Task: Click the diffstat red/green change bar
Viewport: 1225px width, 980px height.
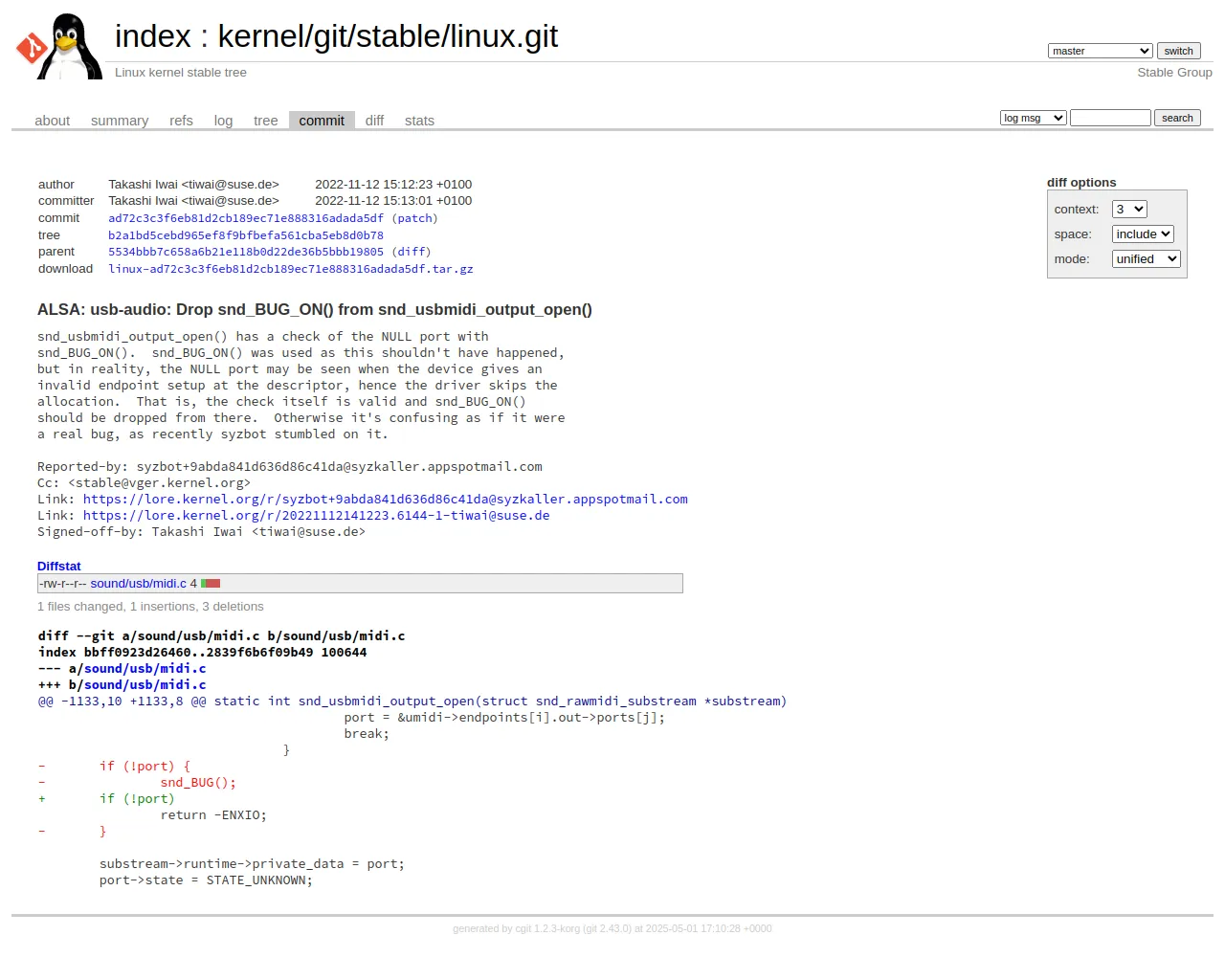Action: 211,584
